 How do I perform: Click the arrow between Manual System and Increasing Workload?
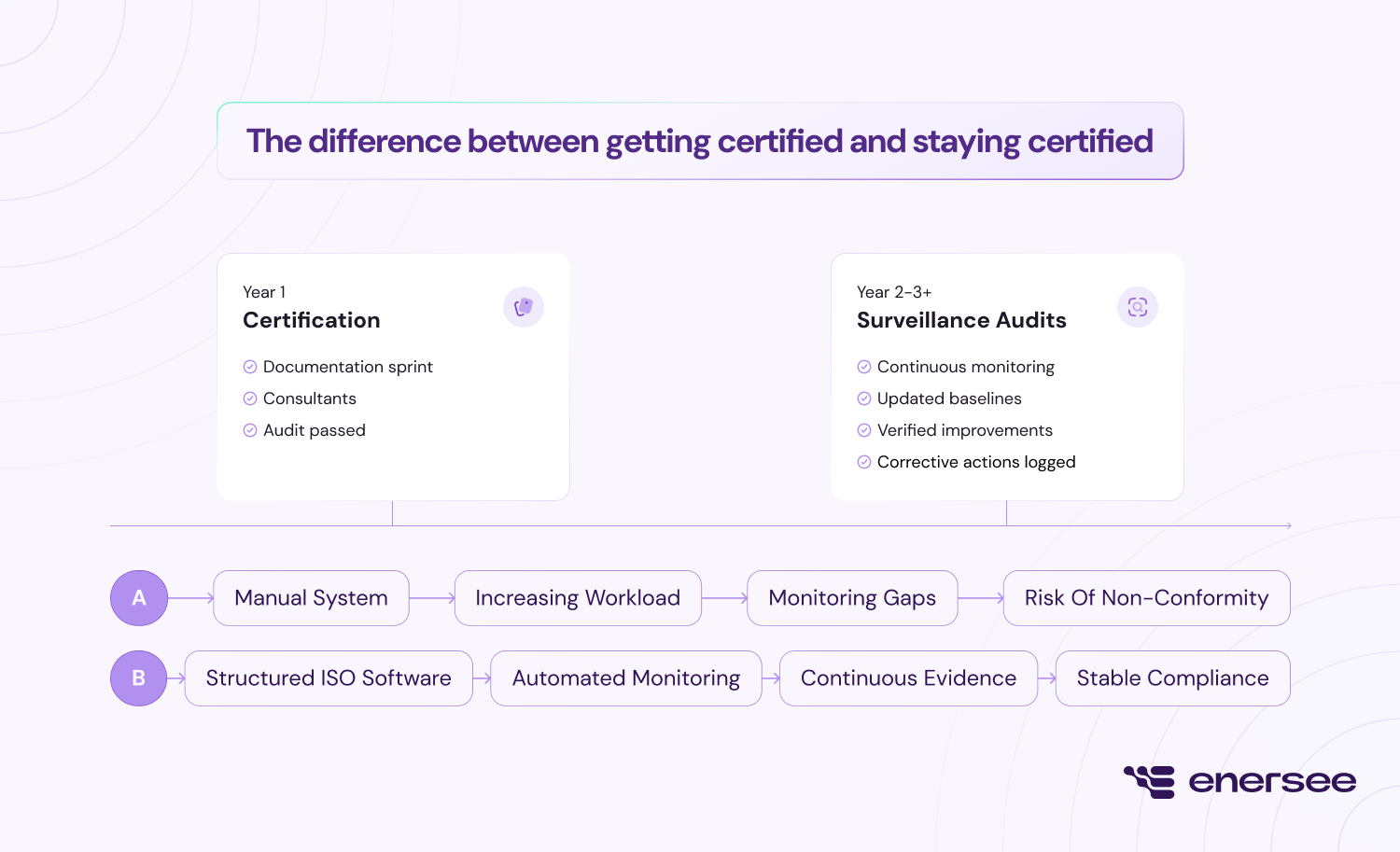pyautogui.click(x=430, y=598)
